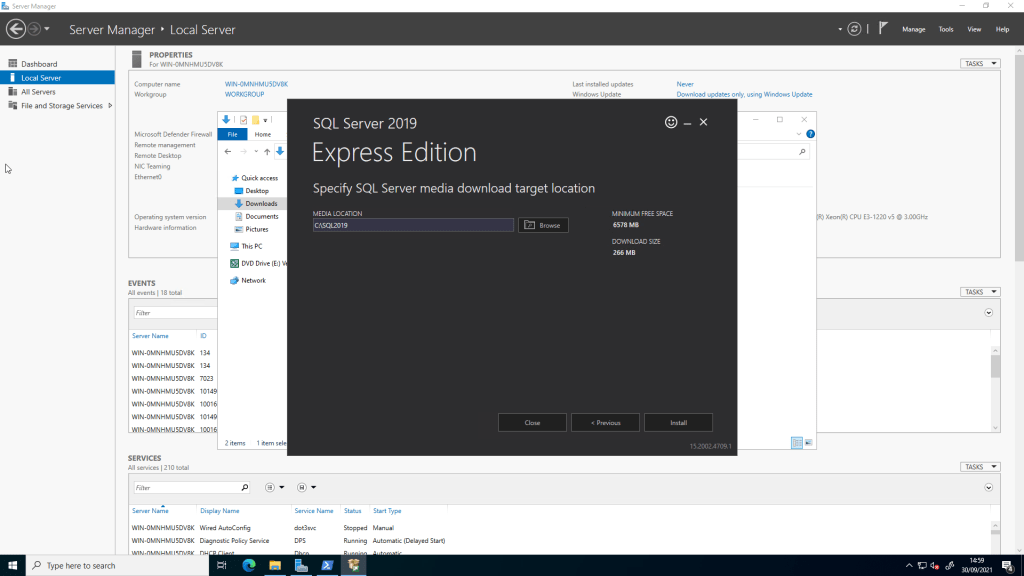Open the Properties TASKS dropdown

979,64
